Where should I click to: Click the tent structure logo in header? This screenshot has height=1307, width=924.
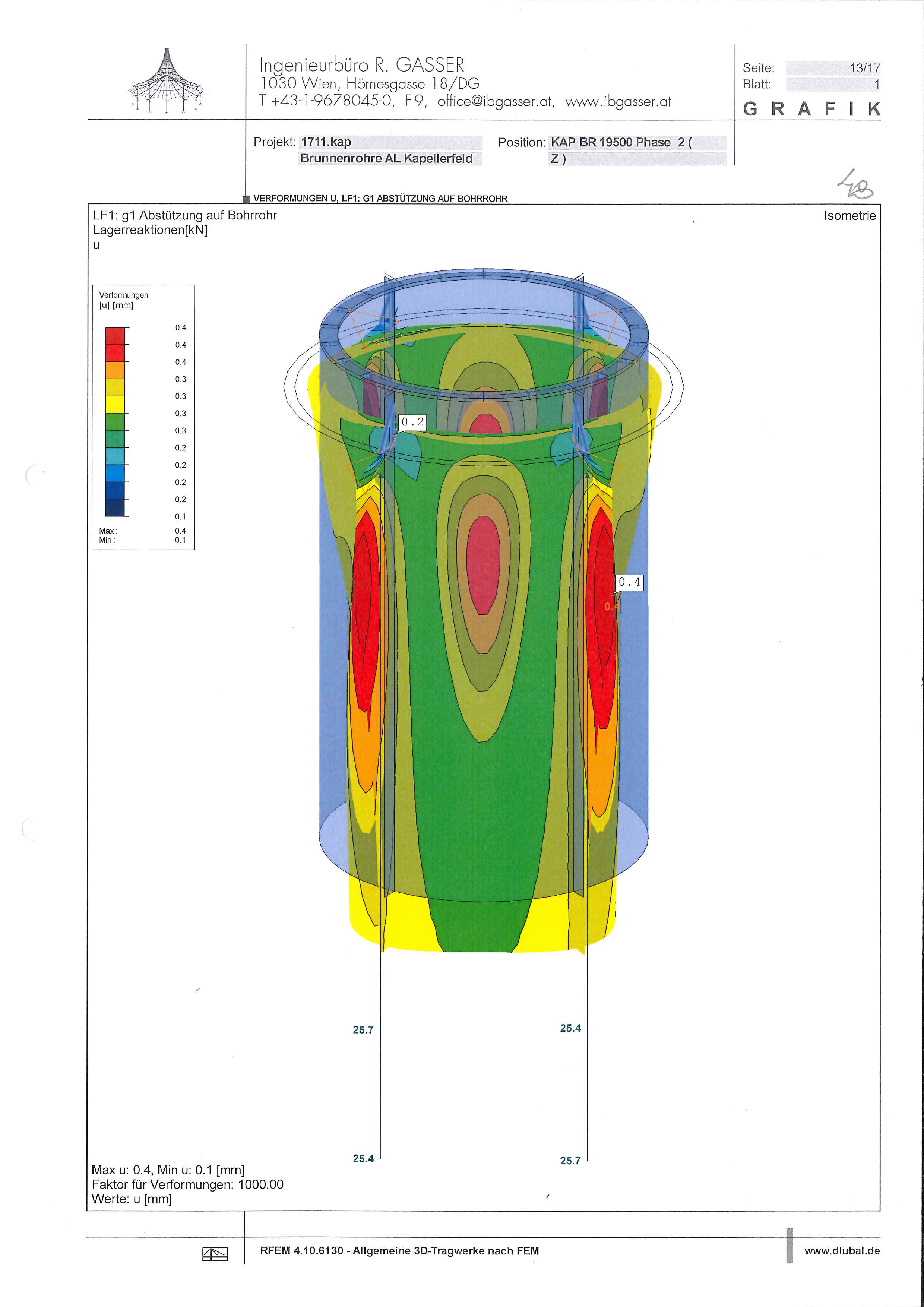[x=167, y=81]
